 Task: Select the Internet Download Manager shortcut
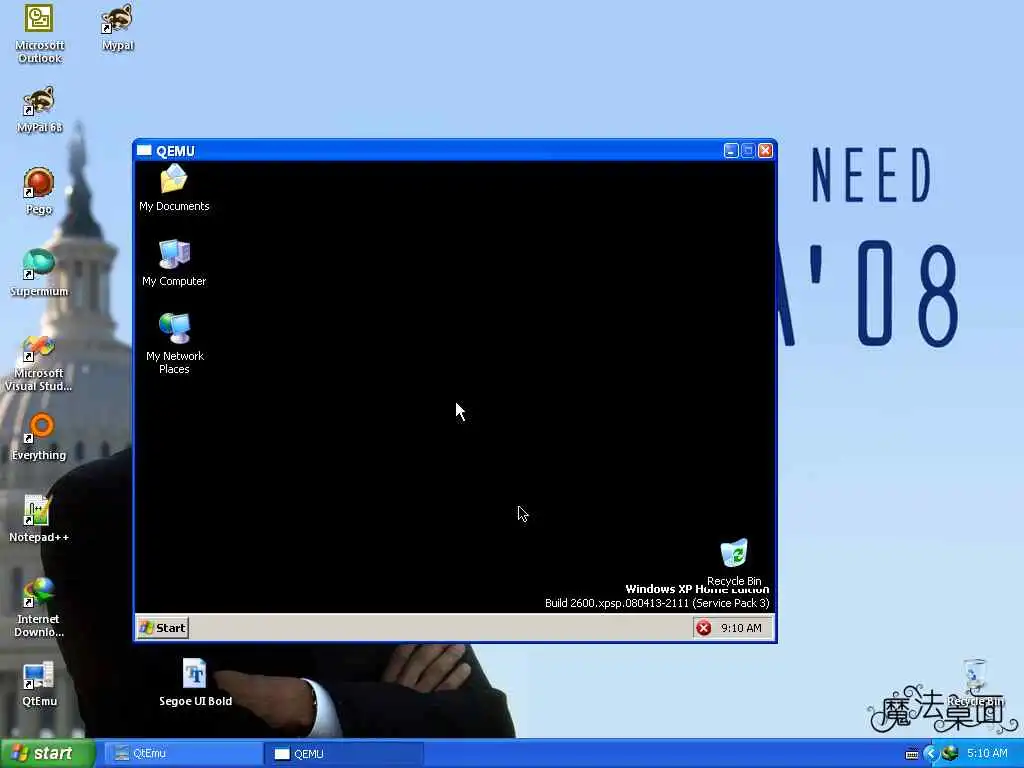coord(39,607)
